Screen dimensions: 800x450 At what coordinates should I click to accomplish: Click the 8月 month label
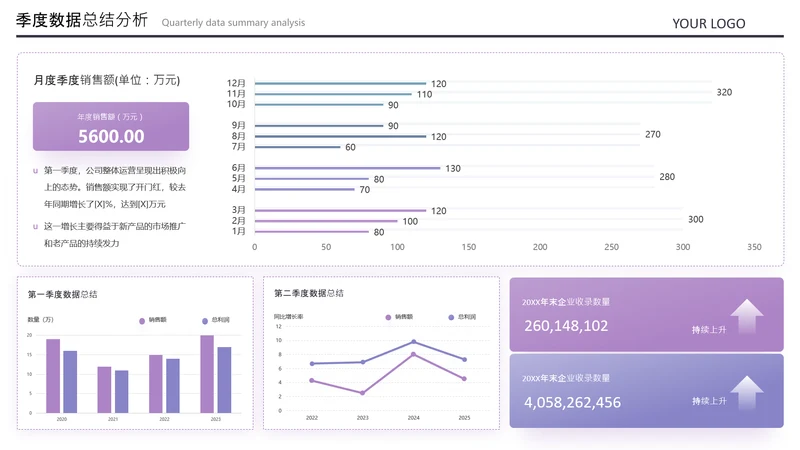(x=238, y=136)
